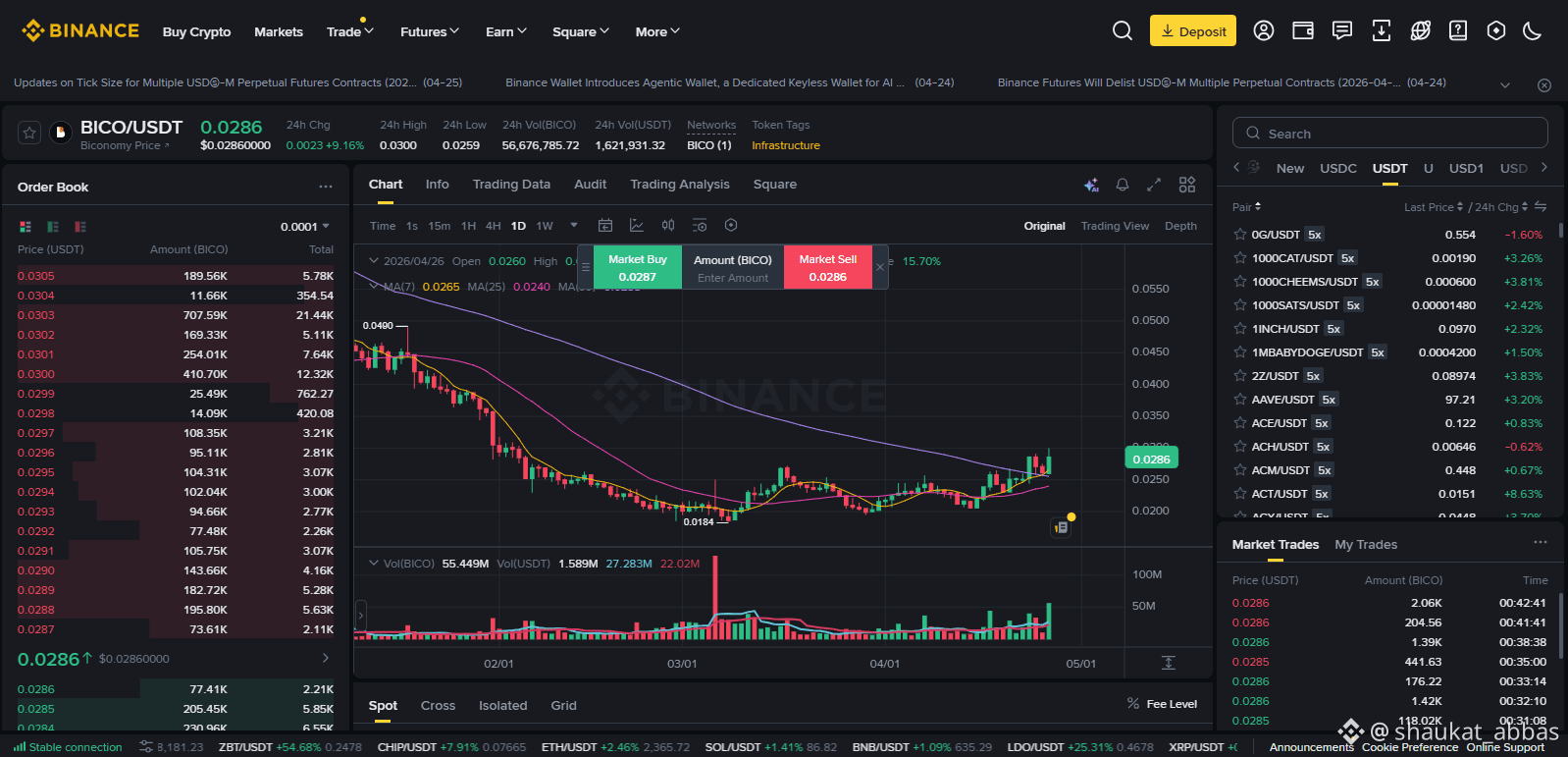Open the chat messages icon in the header

(1342, 30)
